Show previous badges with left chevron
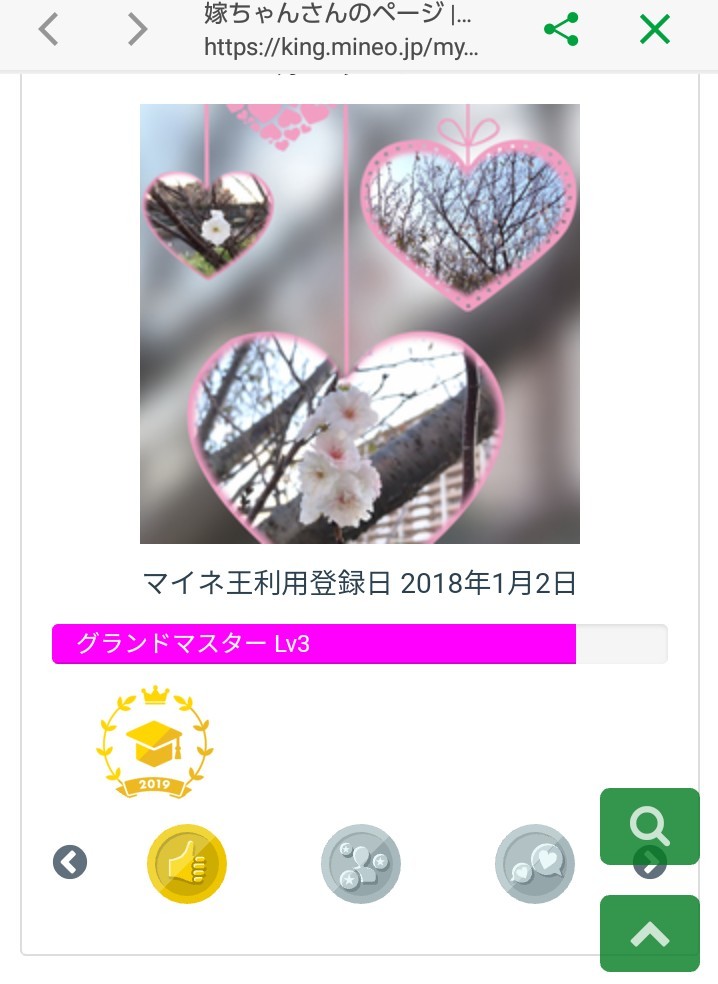This screenshot has height=984, width=718. pos(70,862)
